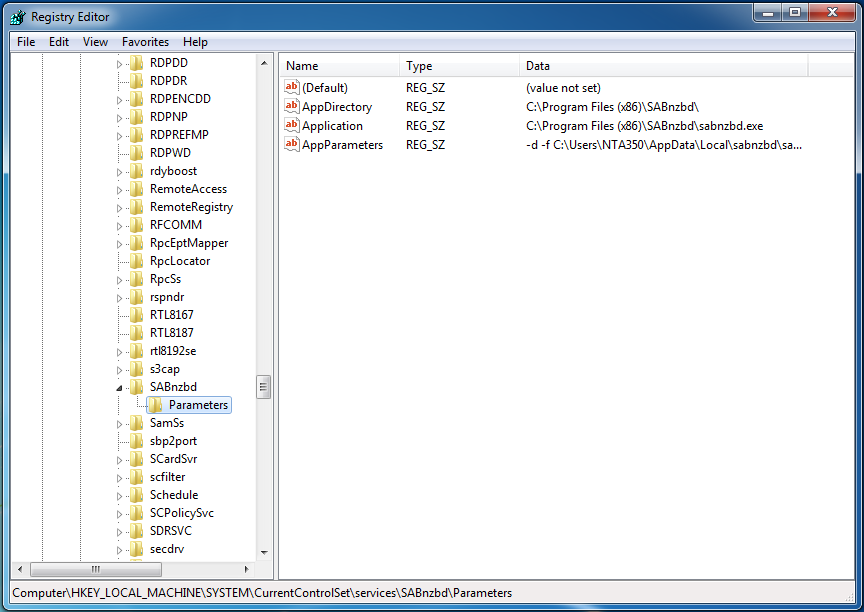Screen dimensions: 864x612
Task: Select the Parameters subkey label
Action: (198, 405)
